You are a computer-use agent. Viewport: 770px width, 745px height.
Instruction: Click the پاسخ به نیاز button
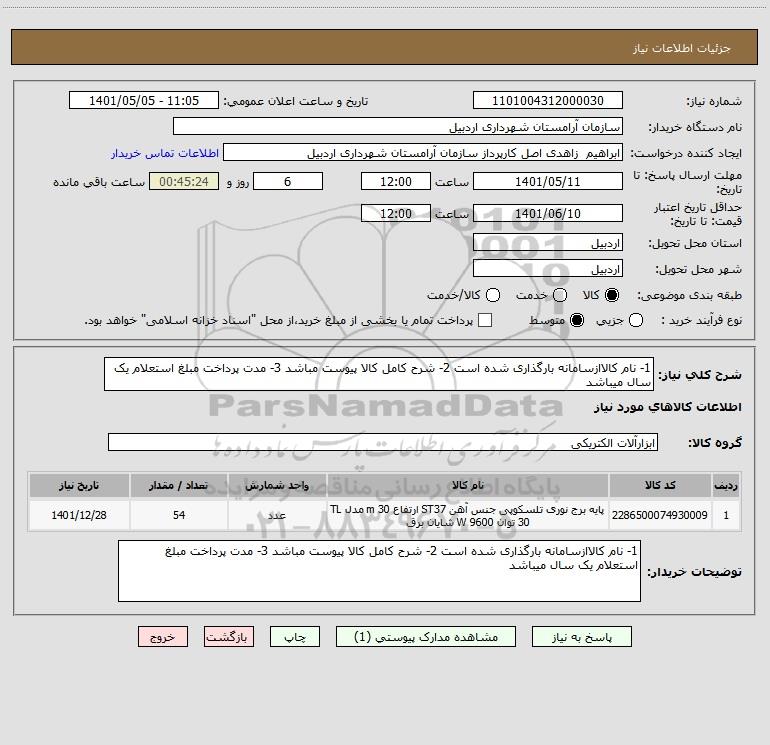[581, 637]
